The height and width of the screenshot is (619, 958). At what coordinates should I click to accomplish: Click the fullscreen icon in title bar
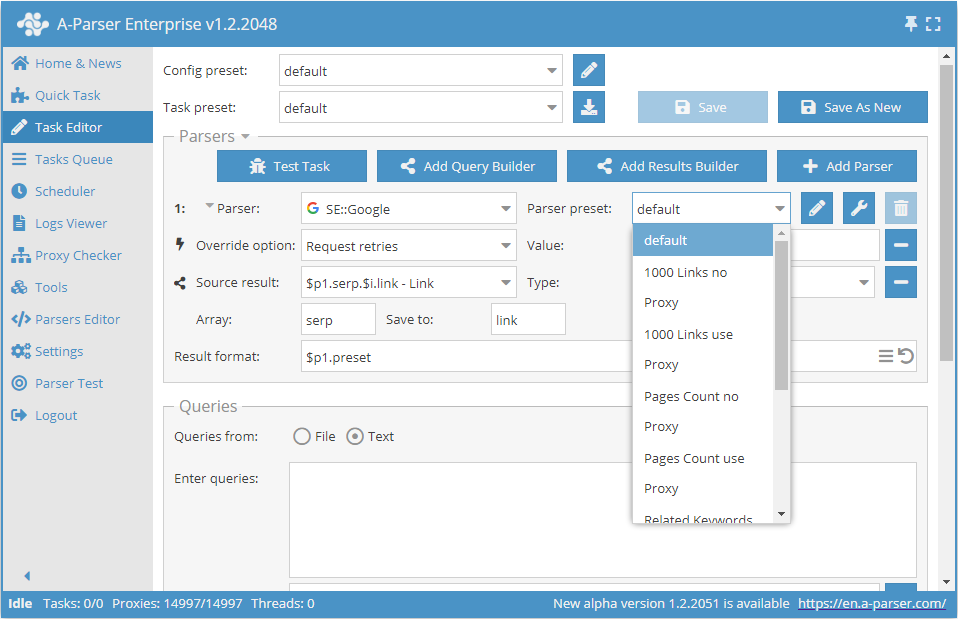pos(933,24)
